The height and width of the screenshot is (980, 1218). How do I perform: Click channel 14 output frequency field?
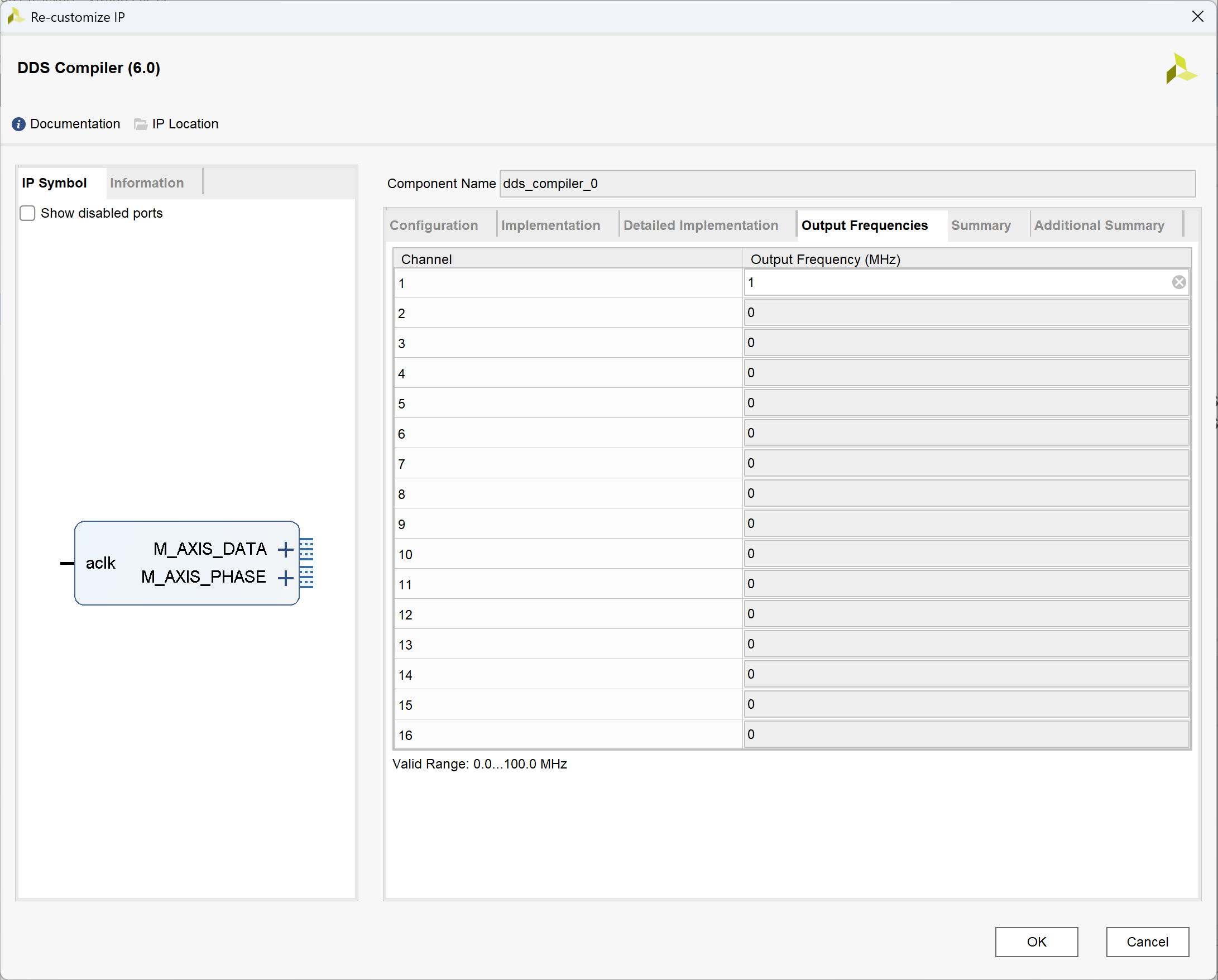(967, 674)
